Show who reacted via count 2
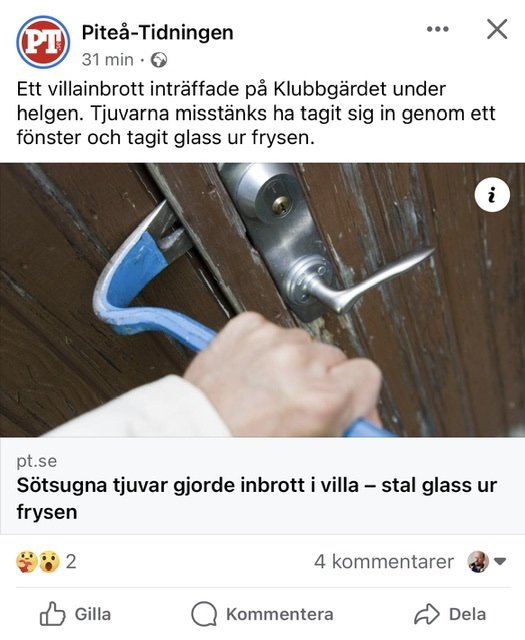The height and width of the screenshot is (640, 525). pyautogui.click(x=71, y=562)
